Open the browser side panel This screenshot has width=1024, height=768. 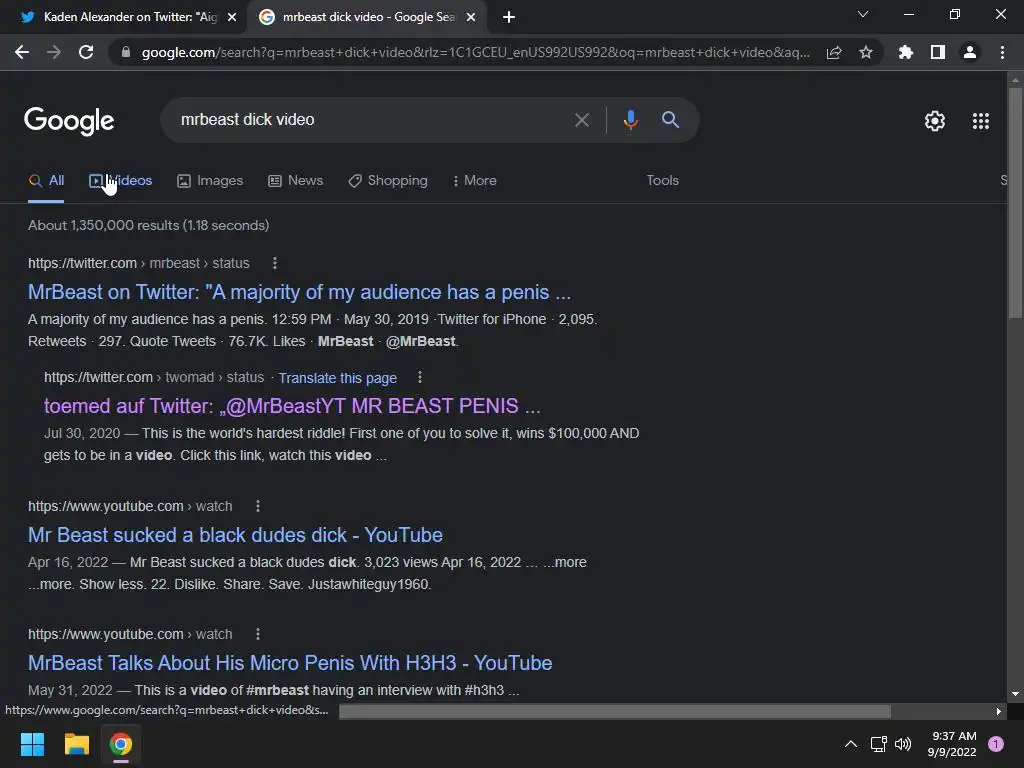(x=938, y=52)
